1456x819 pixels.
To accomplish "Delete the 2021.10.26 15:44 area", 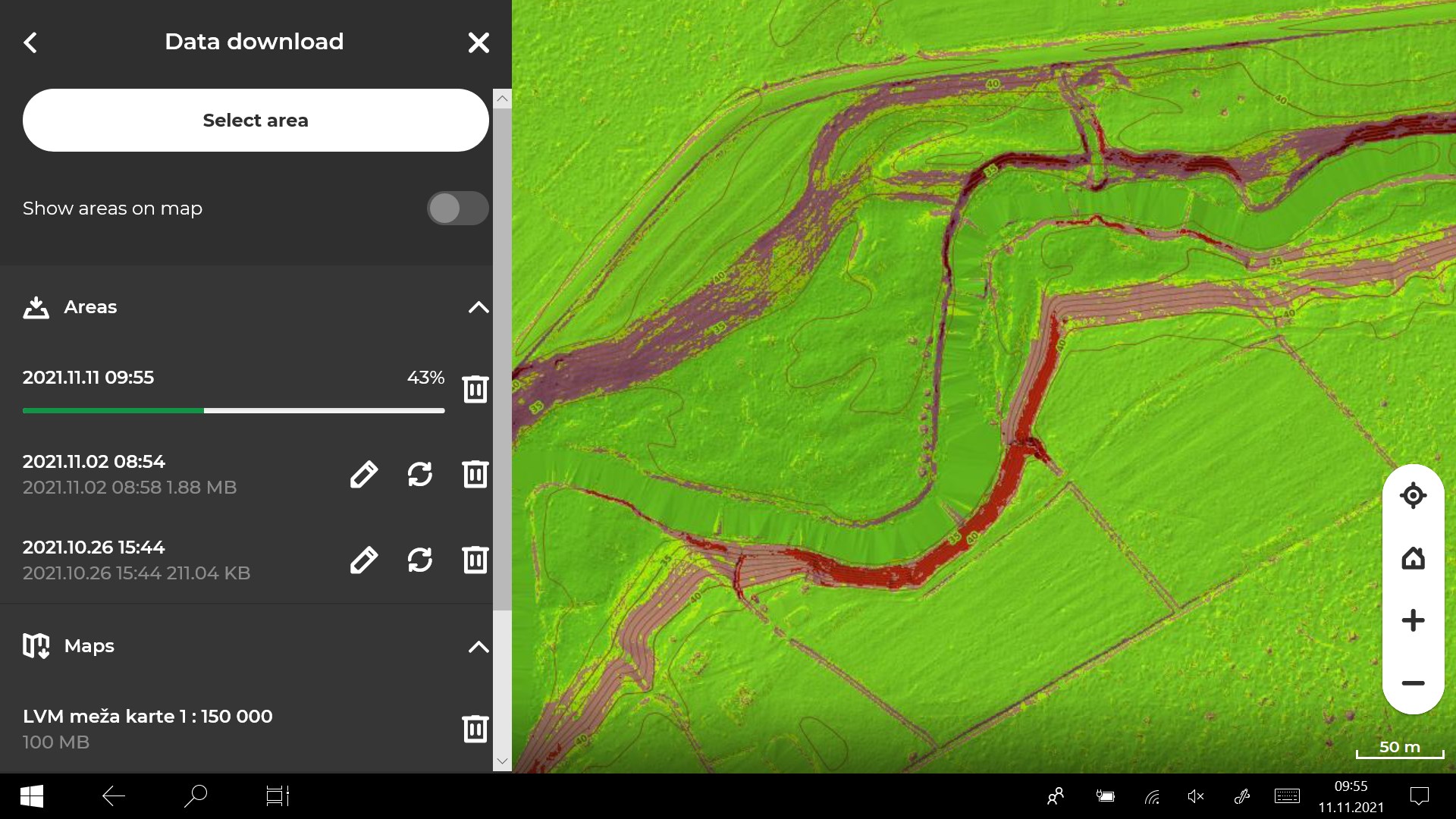I will (x=475, y=560).
